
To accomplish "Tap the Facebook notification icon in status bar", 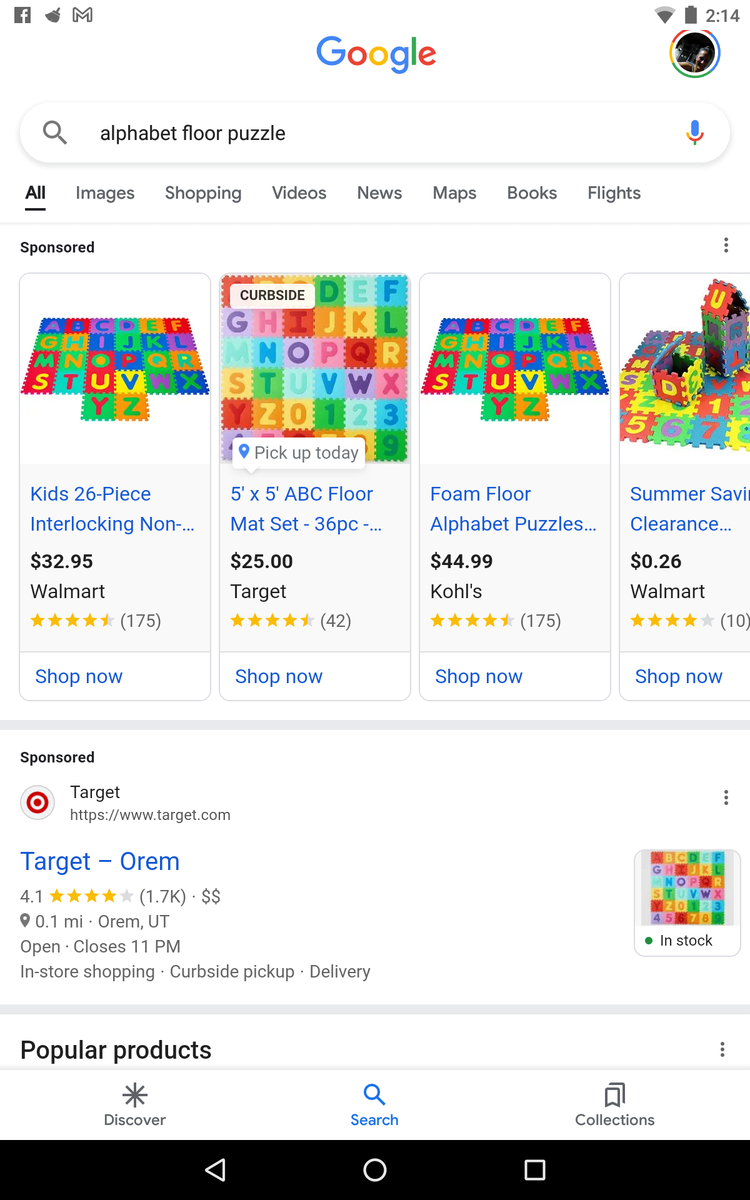I will pos(21,15).
